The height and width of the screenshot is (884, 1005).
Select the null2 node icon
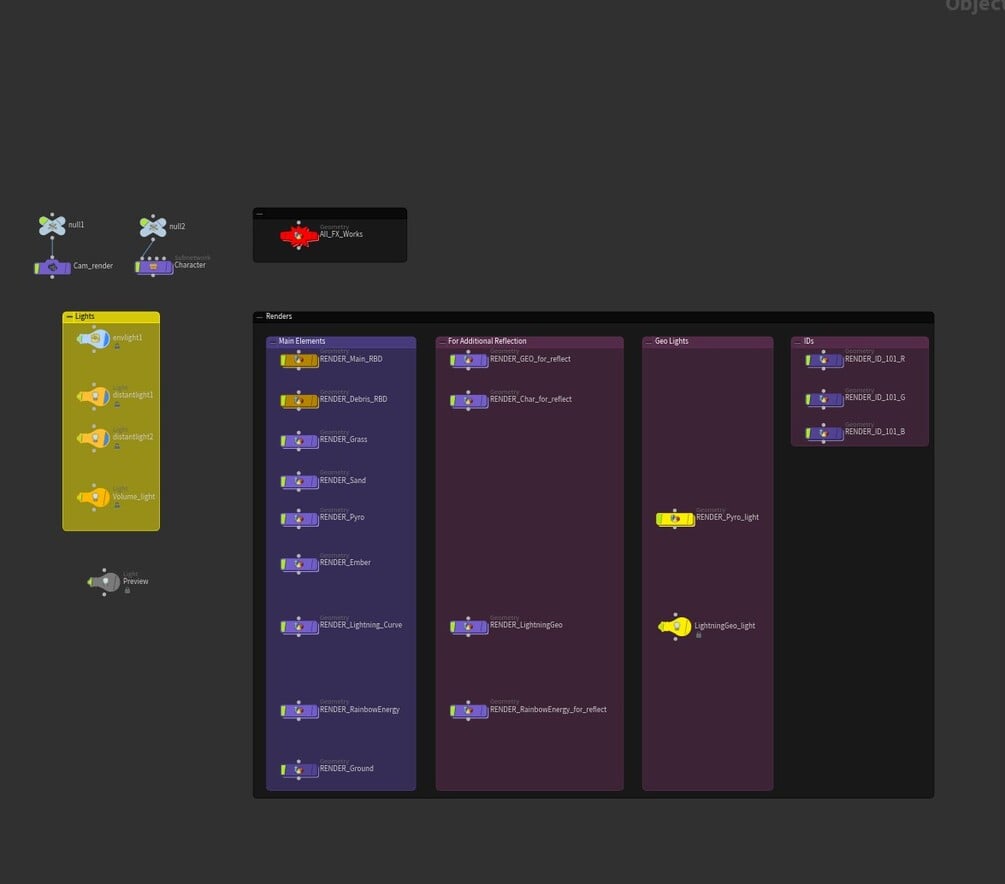153,227
